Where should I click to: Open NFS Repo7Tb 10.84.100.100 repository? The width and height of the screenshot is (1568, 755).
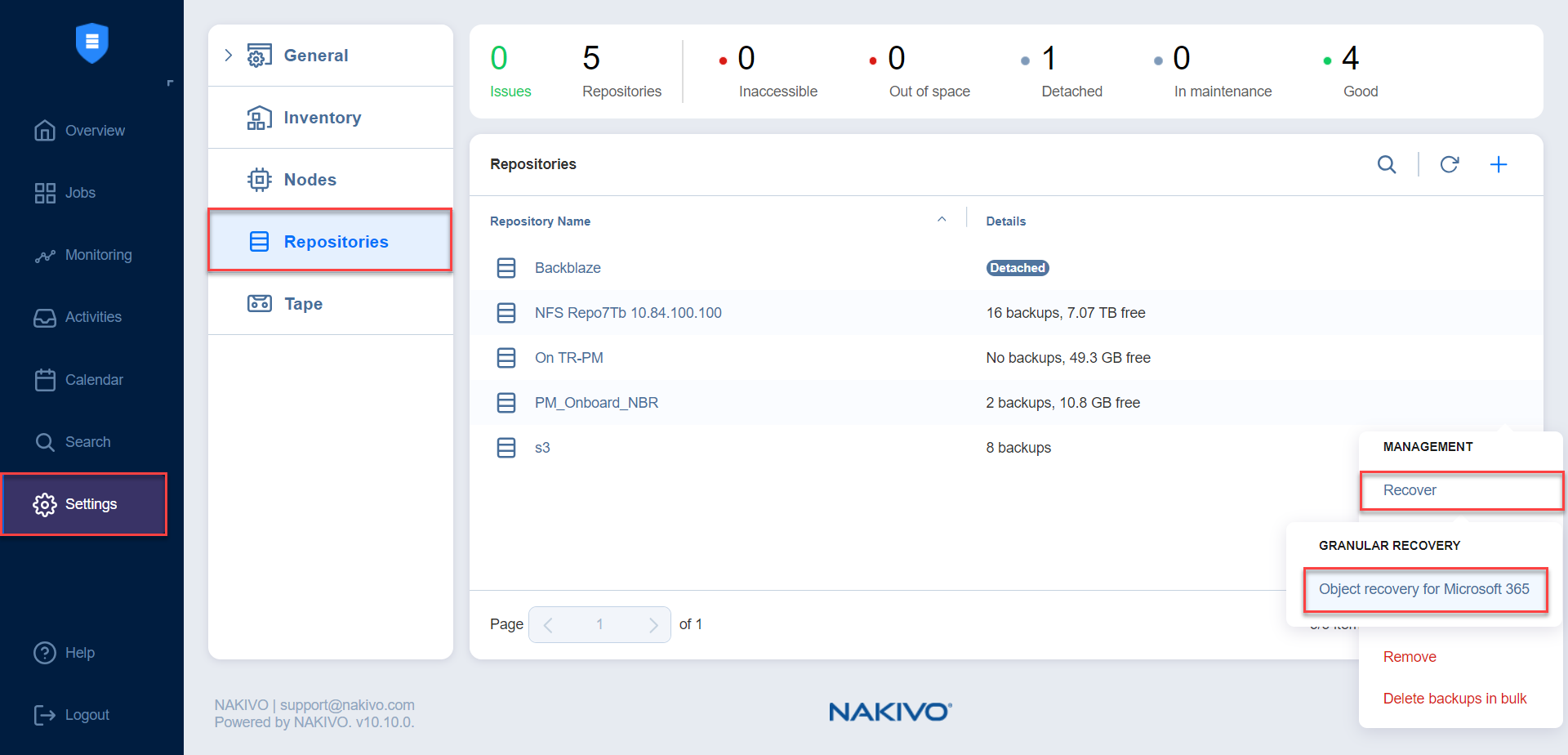click(628, 313)
